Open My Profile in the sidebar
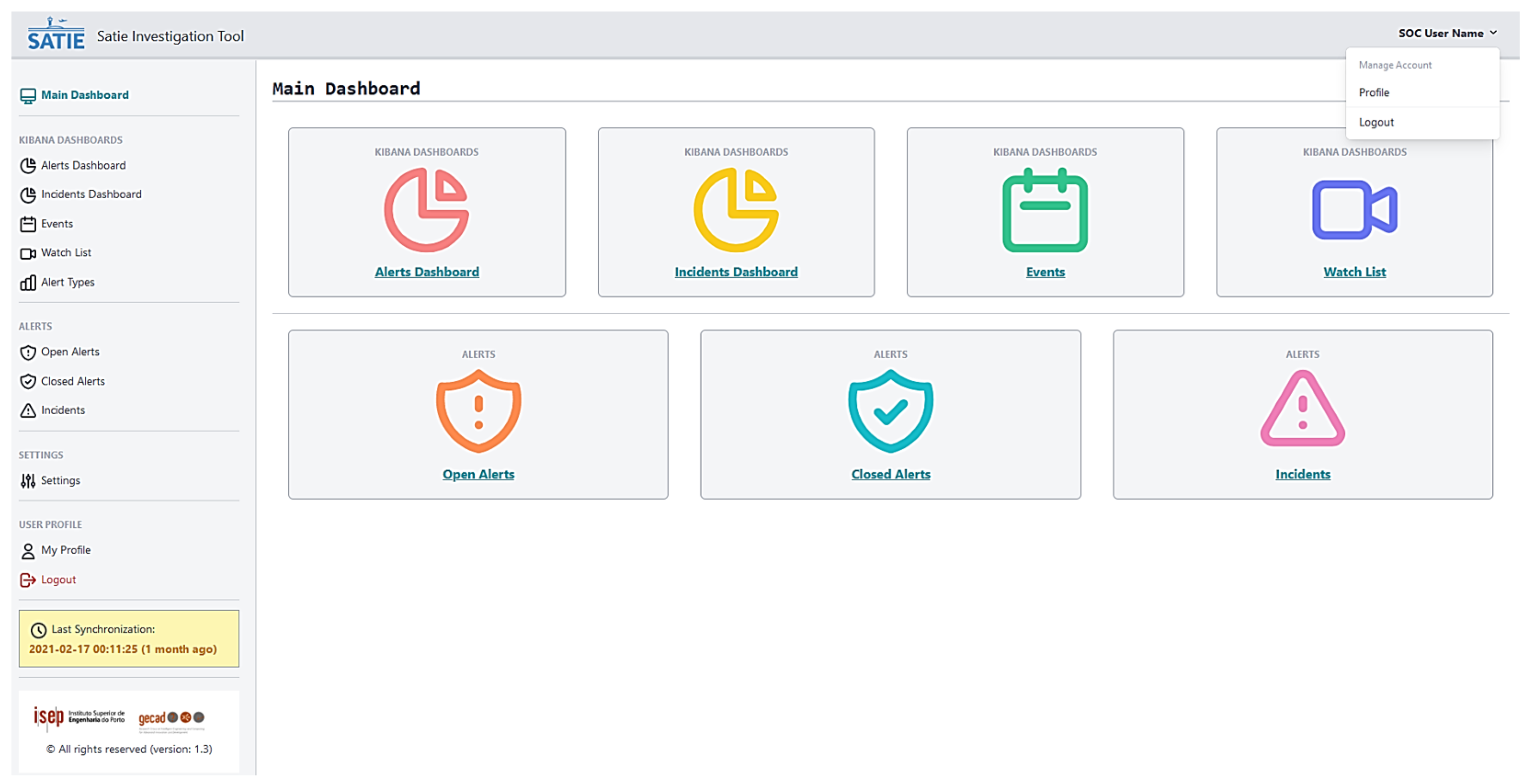This screenshot has height=784, width=1532. pos(66,550)
